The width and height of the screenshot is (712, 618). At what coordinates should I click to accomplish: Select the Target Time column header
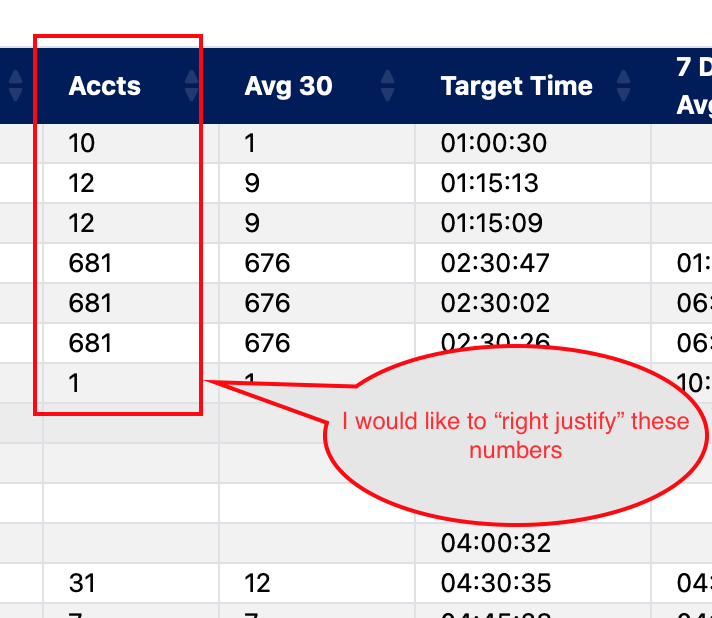tap(517, 86)
